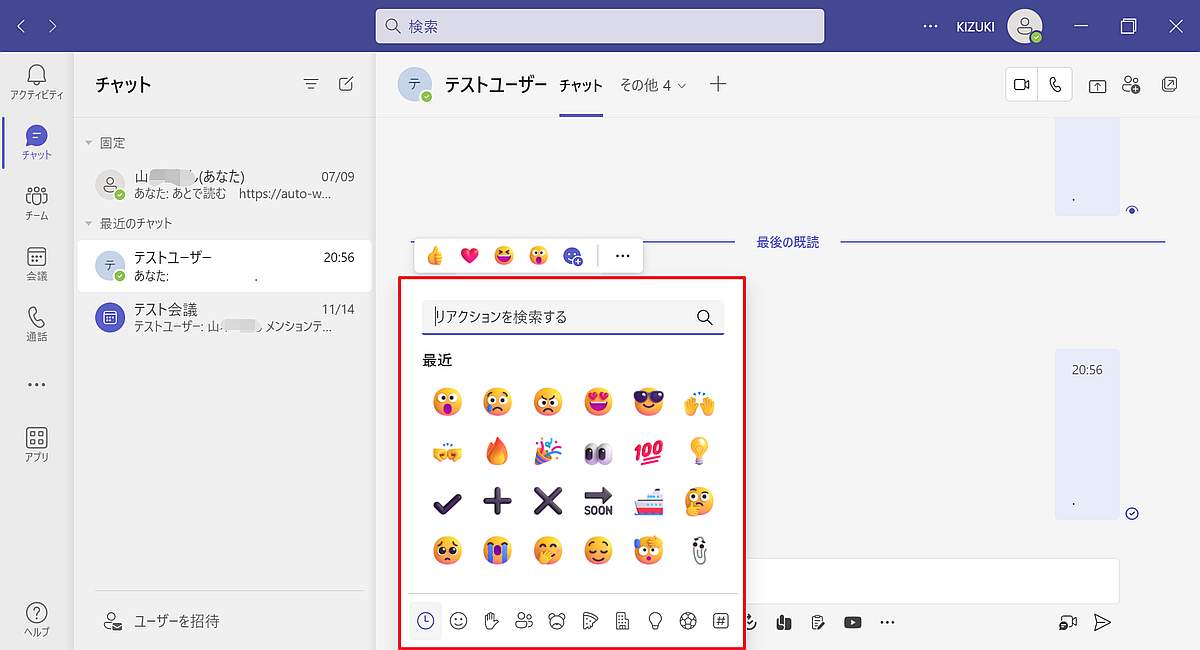Viewport: 1200px width, 650px height.
Task: Select the Sports ball emoji category
Action: pyautogui.click(x=688, y=620)
